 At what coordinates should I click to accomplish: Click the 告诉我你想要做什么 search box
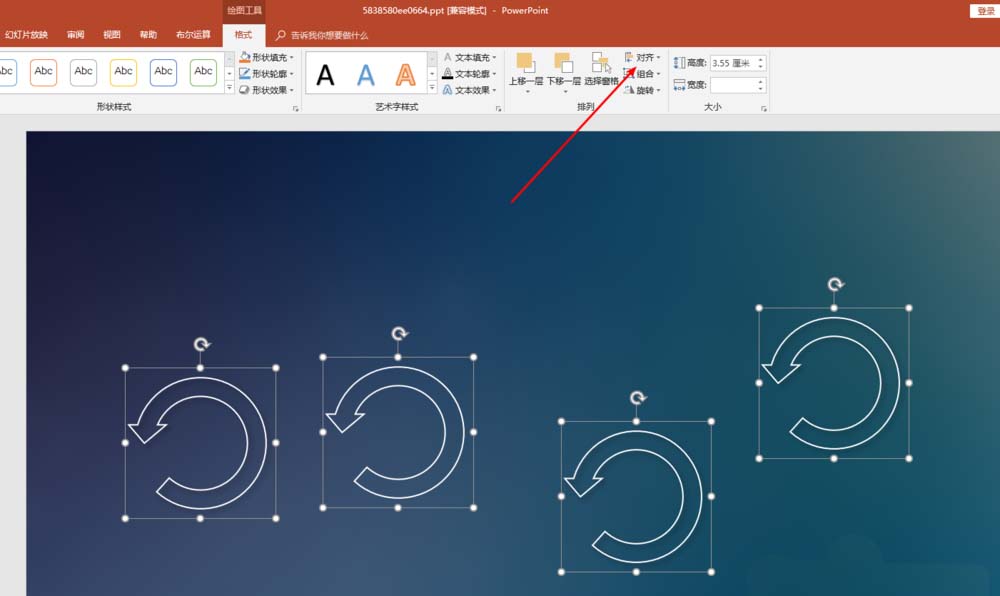point(322,35)
